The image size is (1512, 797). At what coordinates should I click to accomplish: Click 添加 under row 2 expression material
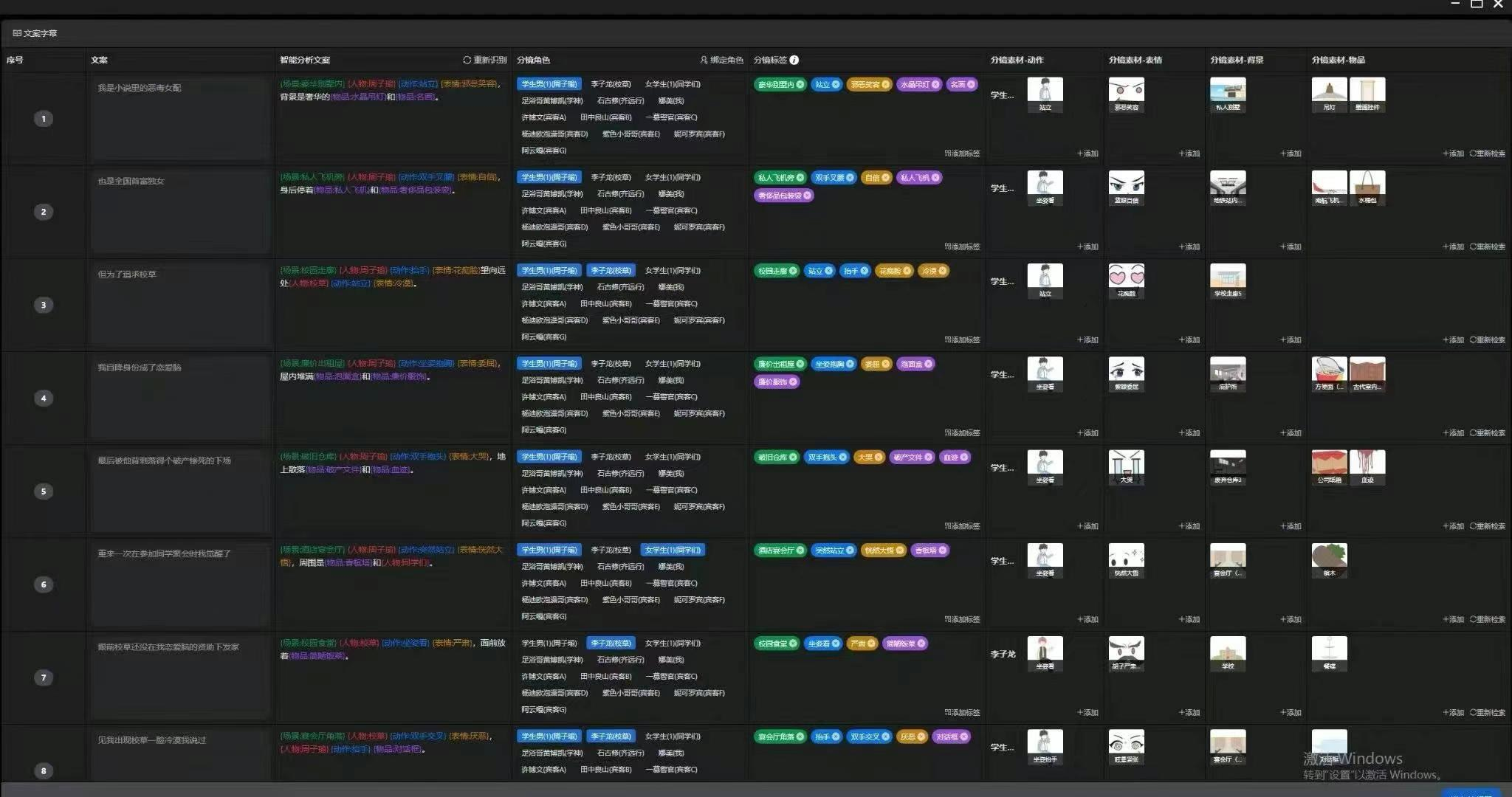point(1189,246)
